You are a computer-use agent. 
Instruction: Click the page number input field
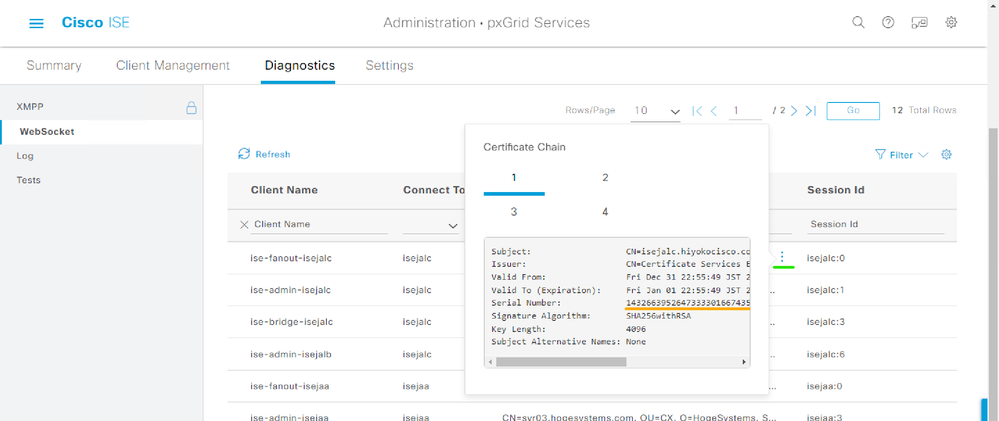click(745, 111)
